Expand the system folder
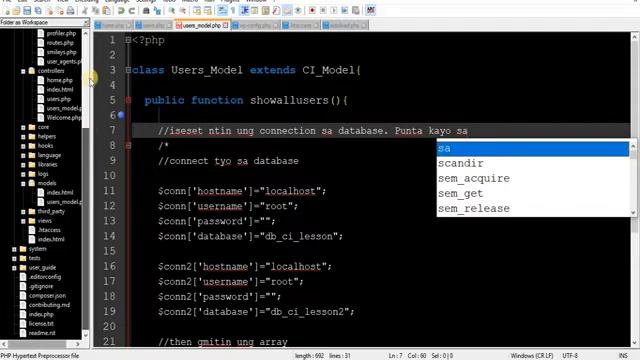This screenshot has width=640, height=360. [x=14, y=249]
